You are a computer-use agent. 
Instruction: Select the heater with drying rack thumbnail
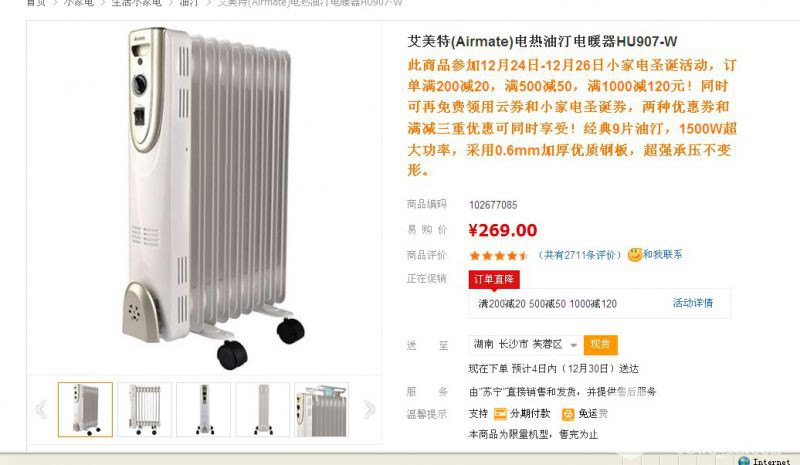pyautogui.click(x=321, y=409)
